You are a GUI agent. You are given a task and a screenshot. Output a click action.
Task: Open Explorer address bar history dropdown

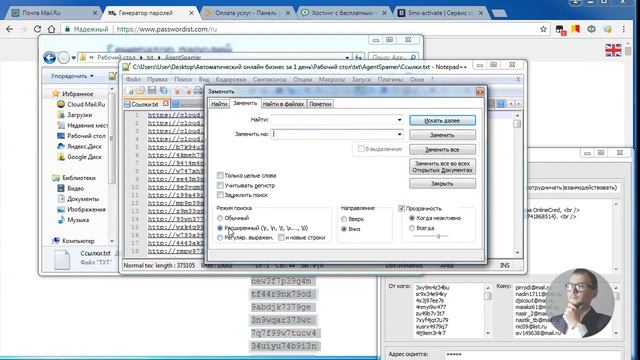347,58
